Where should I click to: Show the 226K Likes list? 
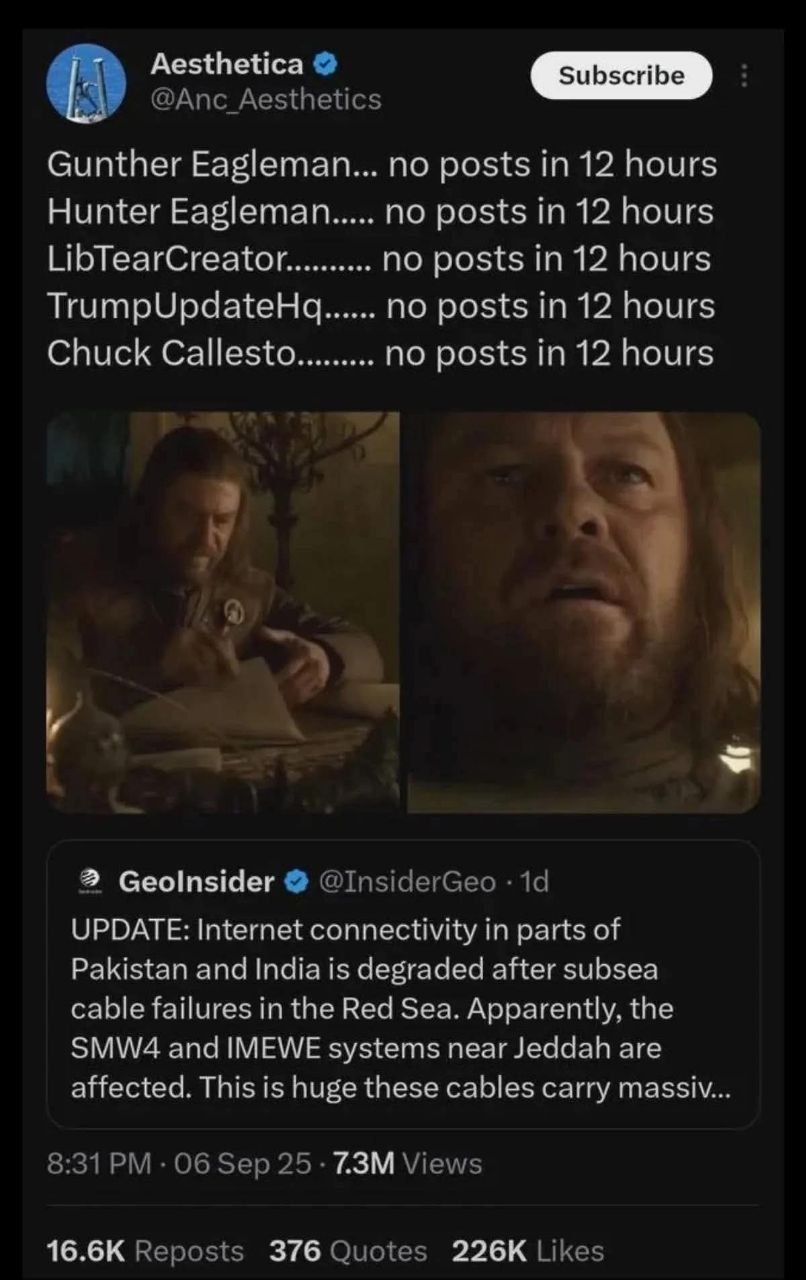[x=528, y=1251]
